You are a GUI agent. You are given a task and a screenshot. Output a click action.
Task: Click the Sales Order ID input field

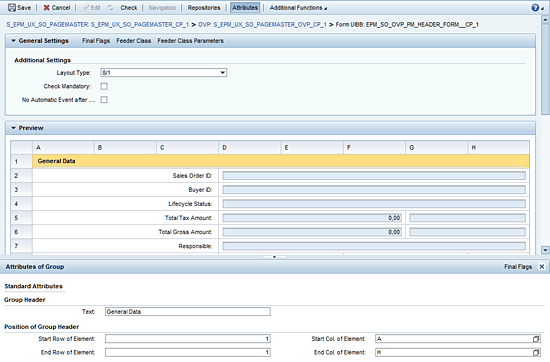coord(374,176)
